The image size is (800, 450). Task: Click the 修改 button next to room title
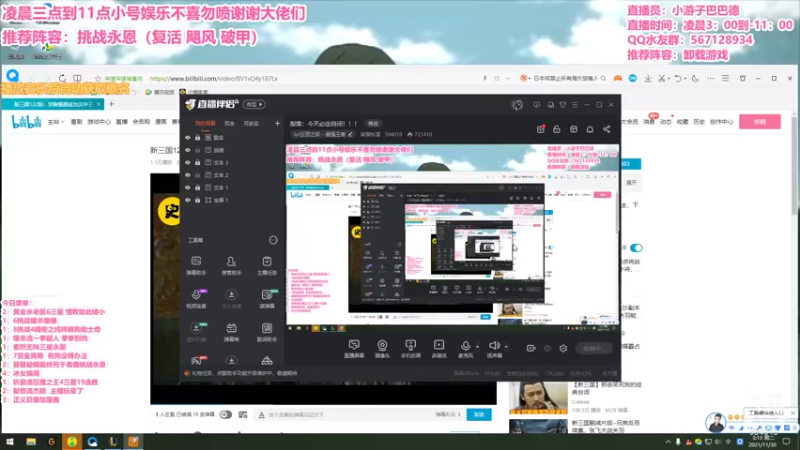tap(374, 123)
